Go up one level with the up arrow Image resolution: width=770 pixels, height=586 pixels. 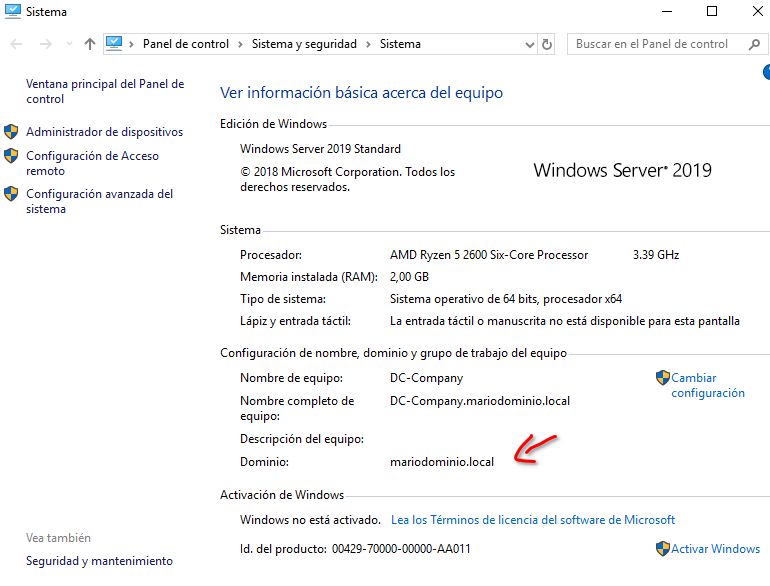click(x=89, y=44)
